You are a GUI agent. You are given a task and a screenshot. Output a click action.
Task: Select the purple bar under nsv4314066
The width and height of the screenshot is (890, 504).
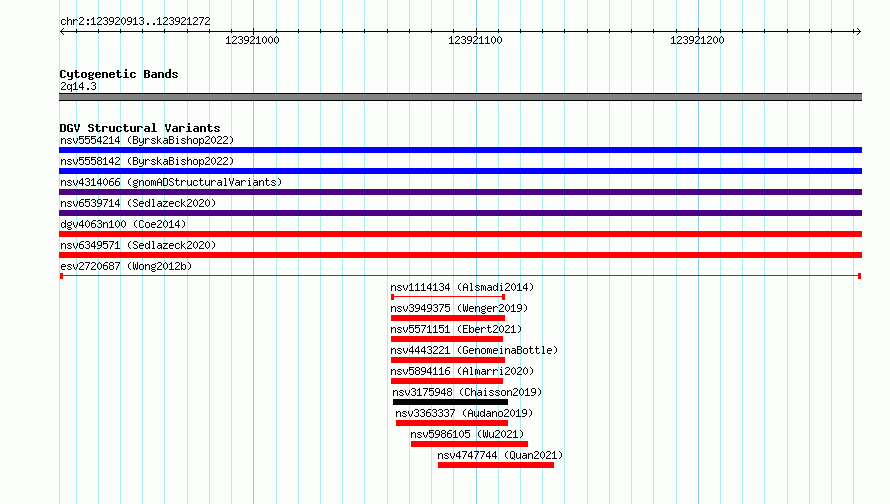click(460, 192)
